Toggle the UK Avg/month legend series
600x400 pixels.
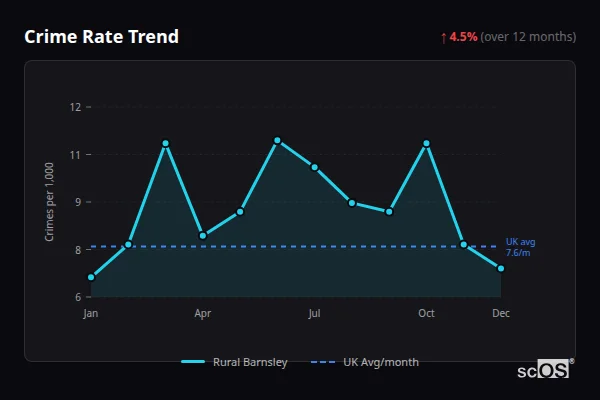380,362
